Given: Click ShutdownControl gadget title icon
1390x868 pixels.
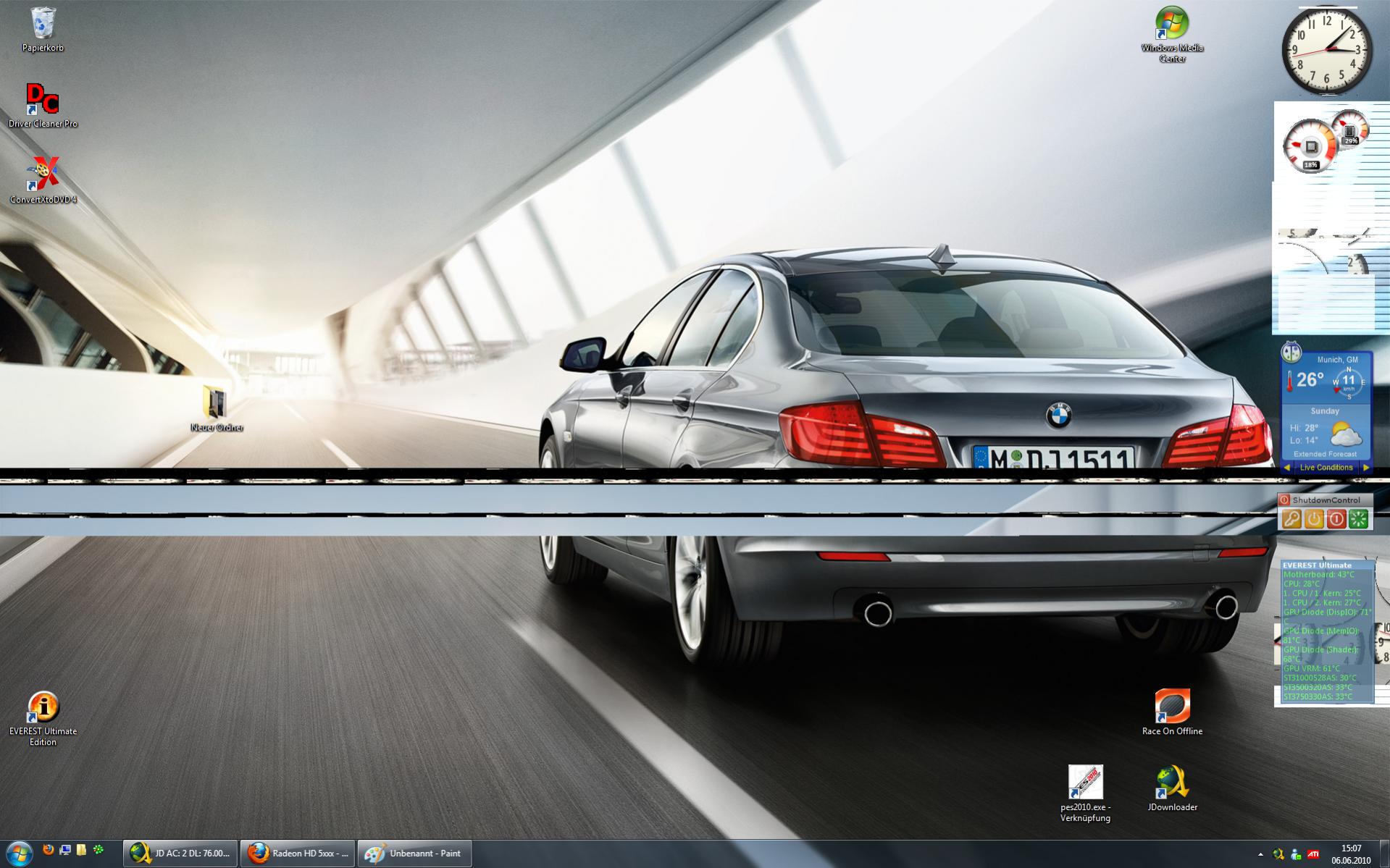Looking at the screenshot, I should 1284,500.
